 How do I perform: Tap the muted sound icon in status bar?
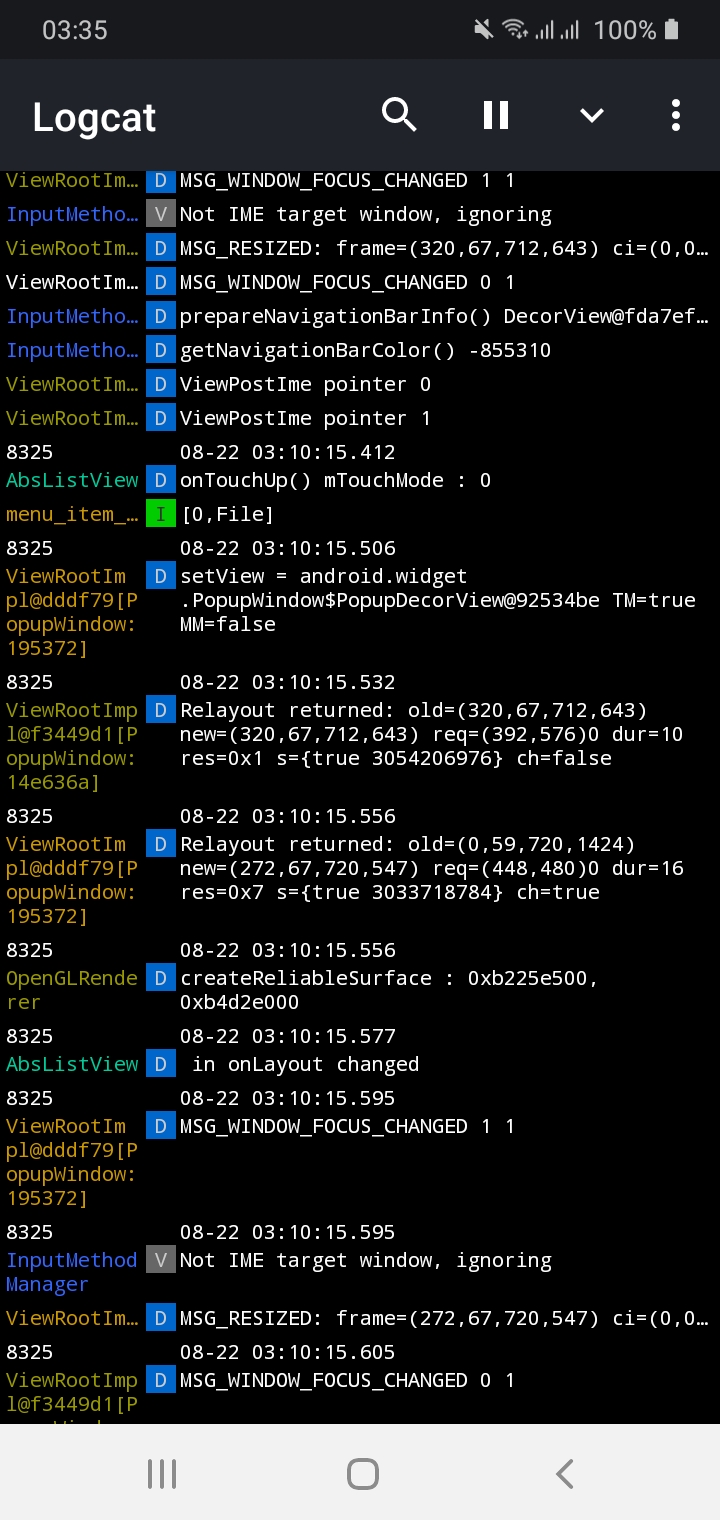(482, 29)
